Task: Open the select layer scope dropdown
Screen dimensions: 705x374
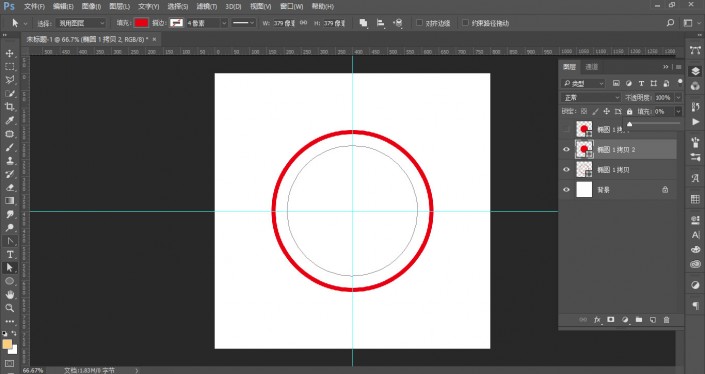Action: [x=81, y=23]
